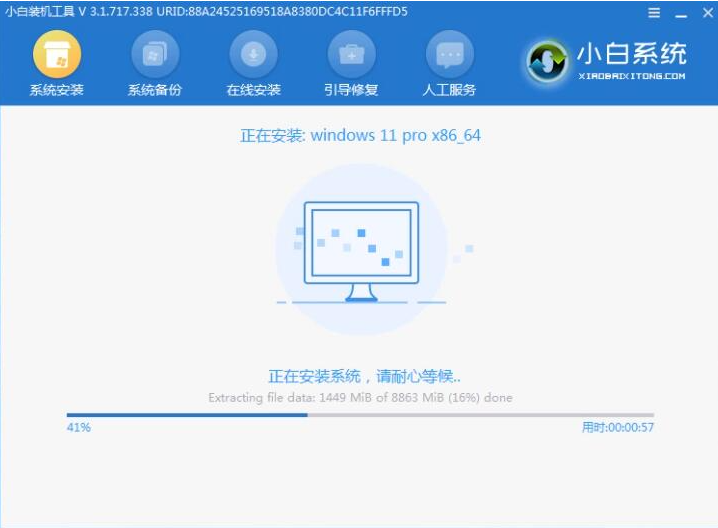
Task: Open the 系统备份 system backup icon
Action: [155, 54]
